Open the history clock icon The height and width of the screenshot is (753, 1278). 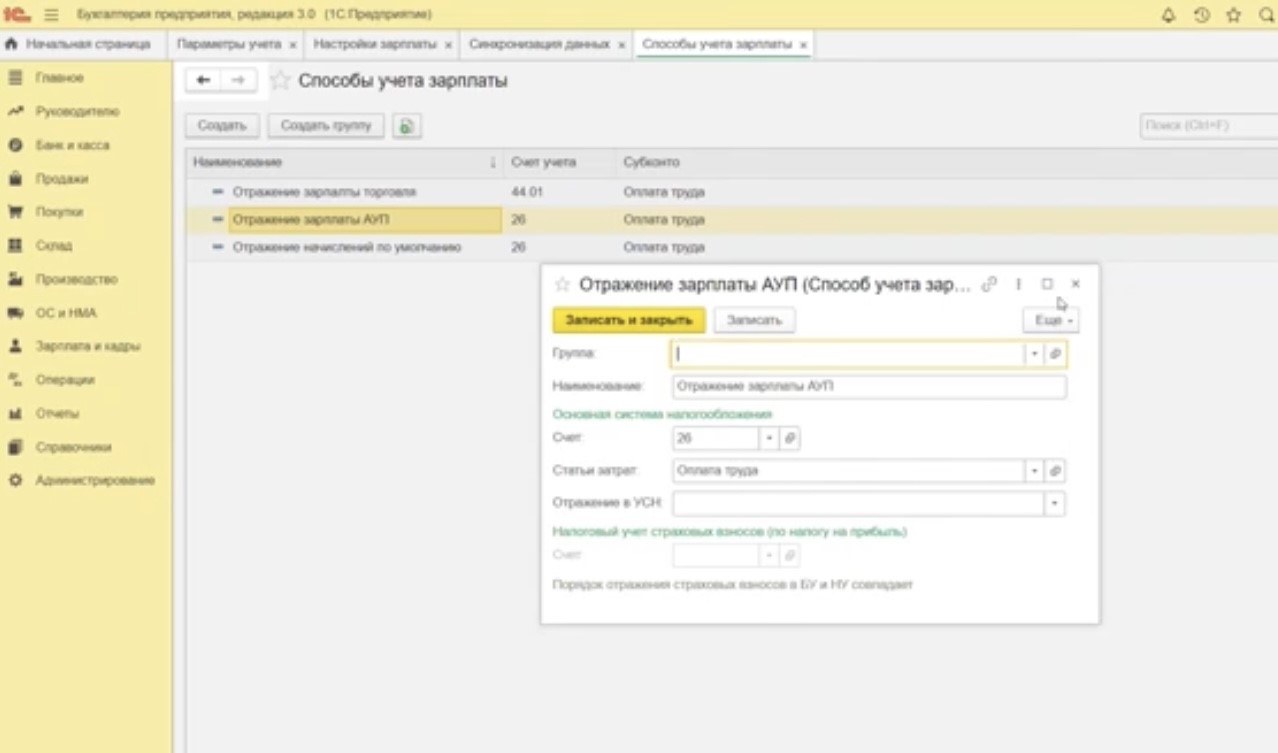click(1201, 15)
